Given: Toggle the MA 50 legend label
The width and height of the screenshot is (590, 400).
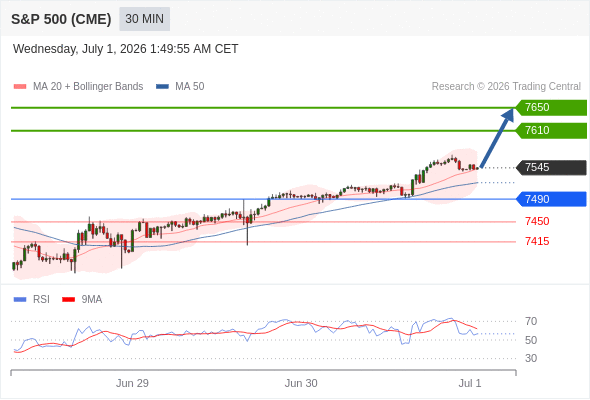Looking at the screenshot, I should [190, 87].
